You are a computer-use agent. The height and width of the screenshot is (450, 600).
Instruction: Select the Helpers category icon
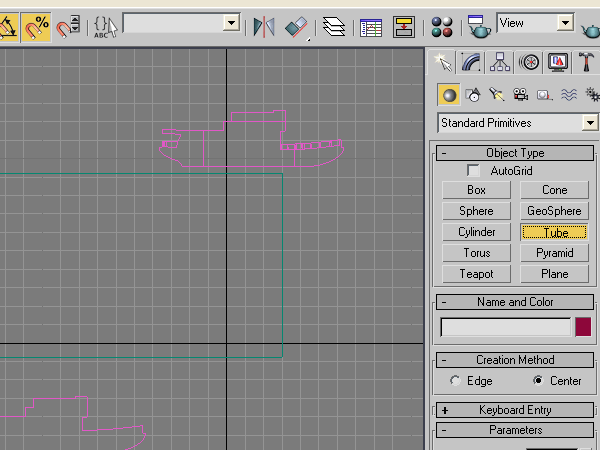(545, 95)
